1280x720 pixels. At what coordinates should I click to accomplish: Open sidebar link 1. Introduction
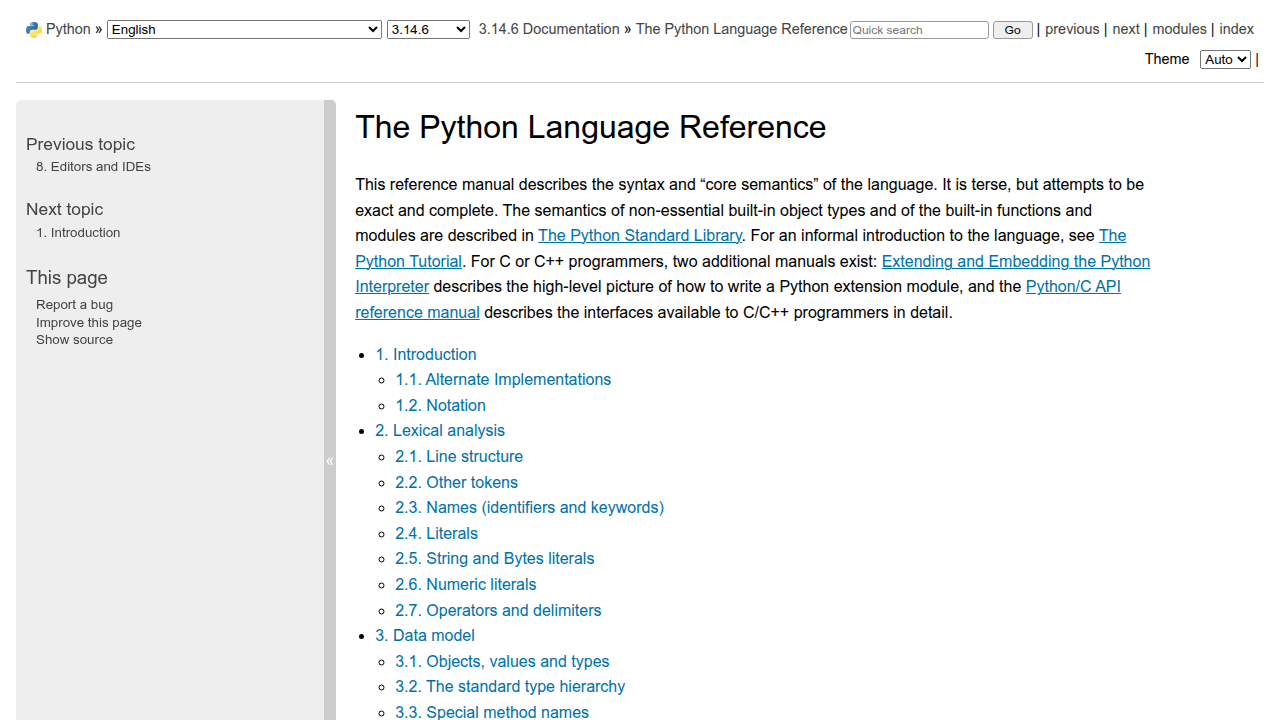click(x=78, y=233)
